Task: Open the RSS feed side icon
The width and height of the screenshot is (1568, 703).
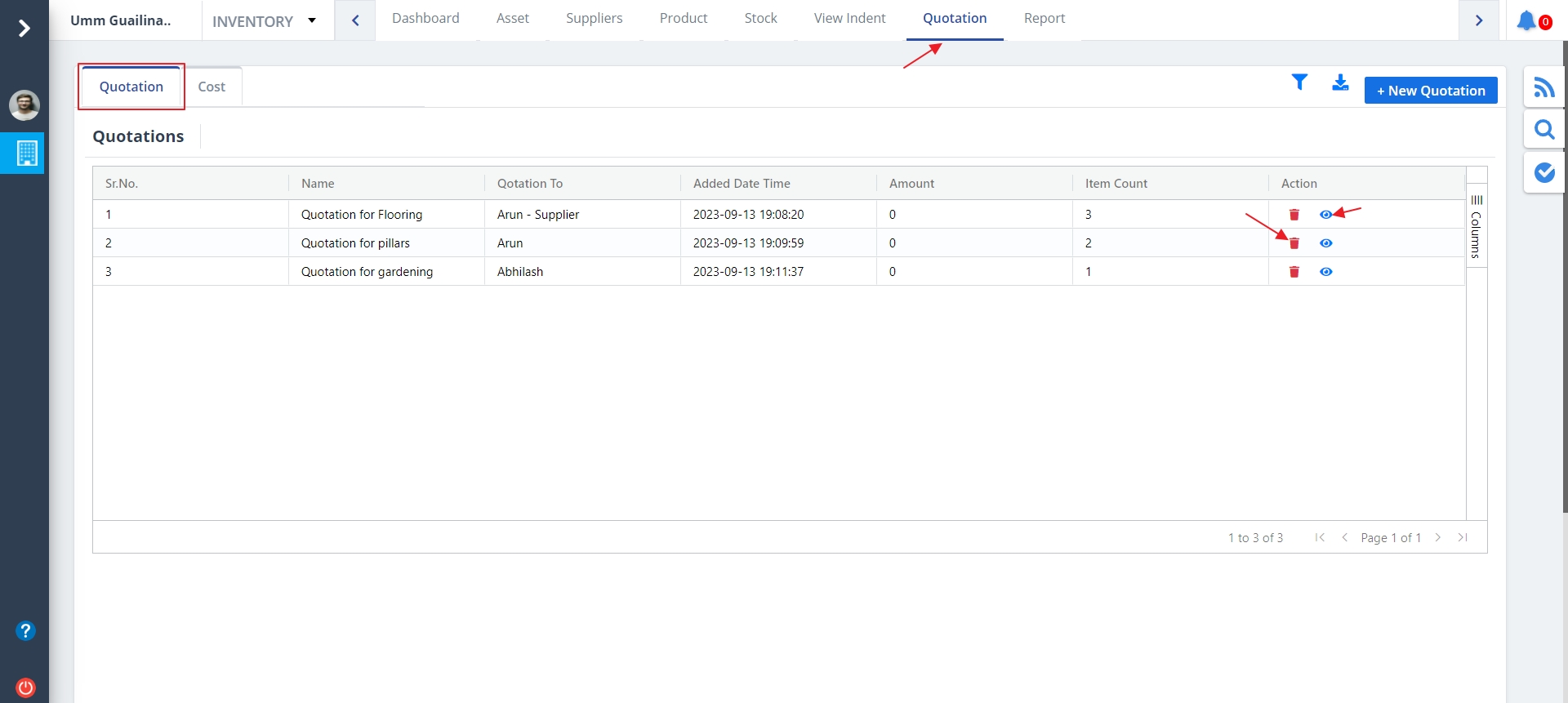Action: [x=1543, y=87]
